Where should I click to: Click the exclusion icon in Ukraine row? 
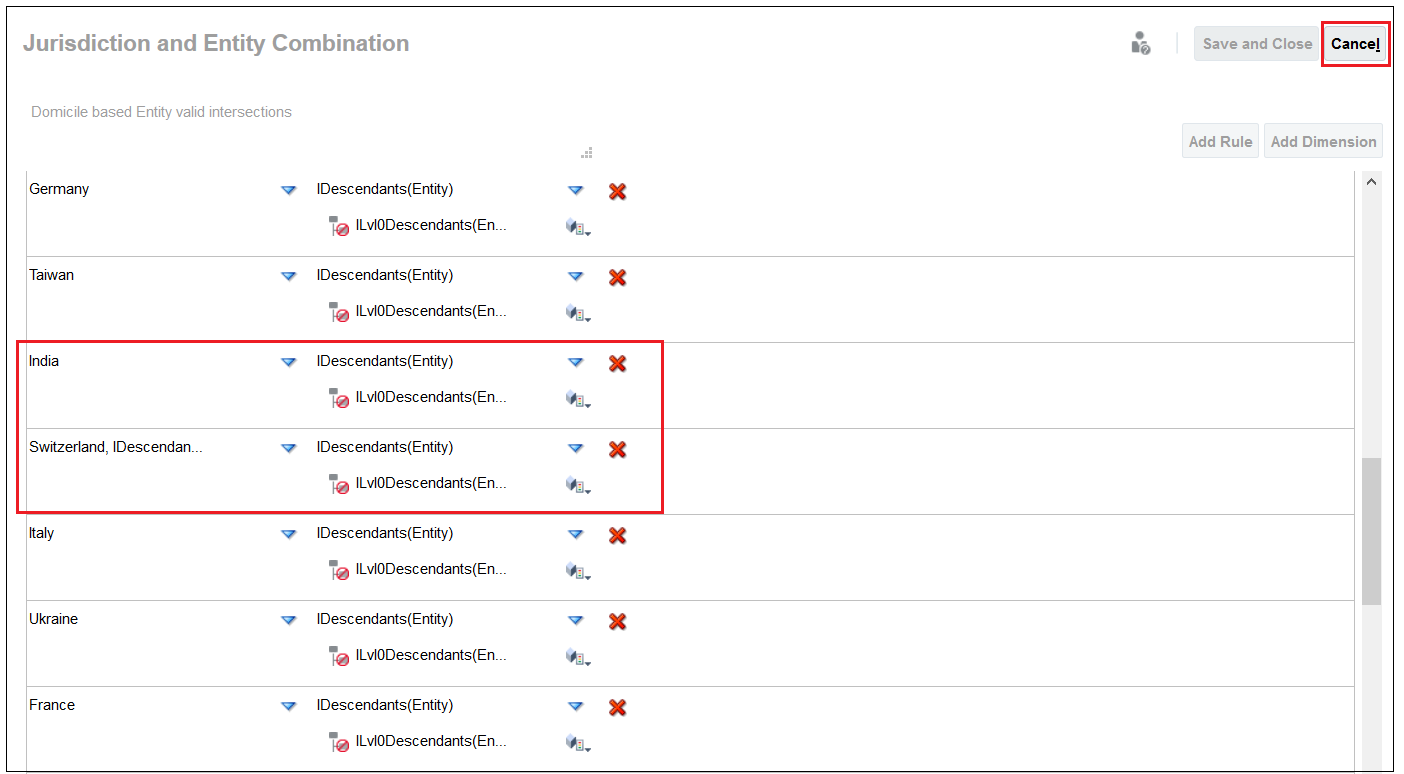[x=339, y=656]
